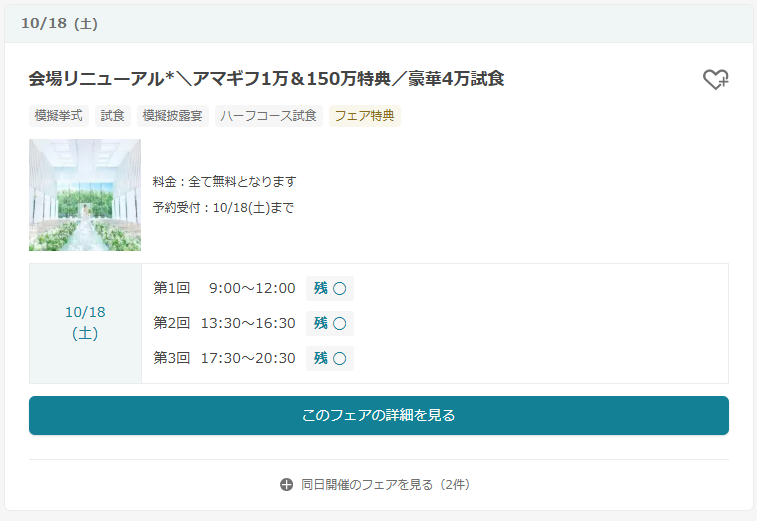The height and width of the screenshot is (521, 757).
Task: Select the 模擬挙式 tag
Action: [59, 116]
